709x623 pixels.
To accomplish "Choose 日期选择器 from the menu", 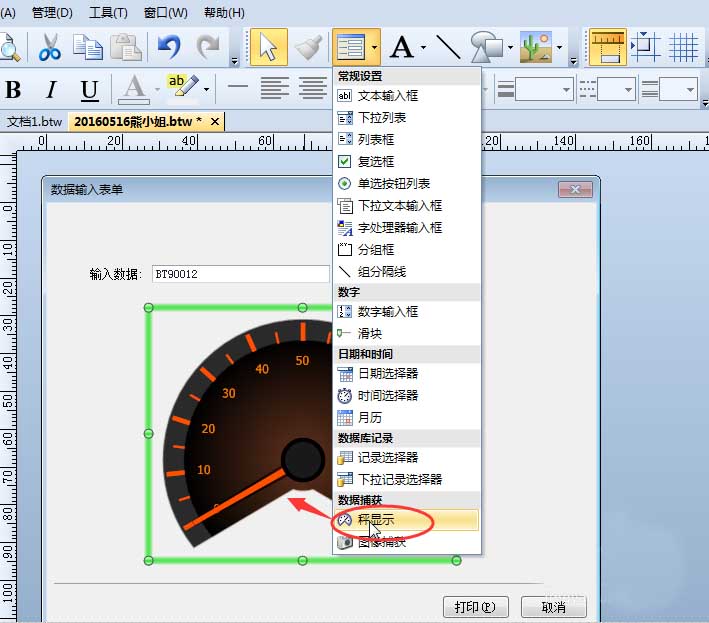I will (x=407, y=373).
